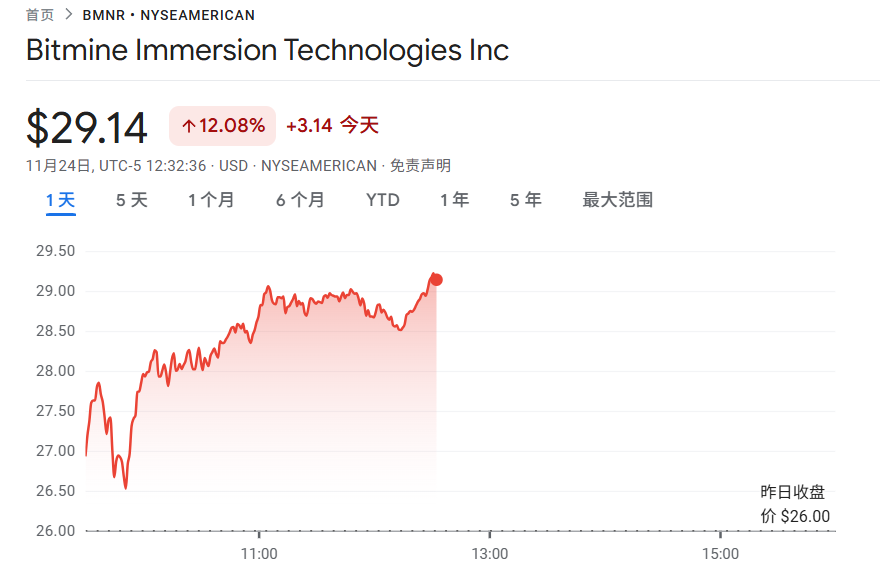
Task: Show the 1 年 chart range
Action: pos(454,200)
